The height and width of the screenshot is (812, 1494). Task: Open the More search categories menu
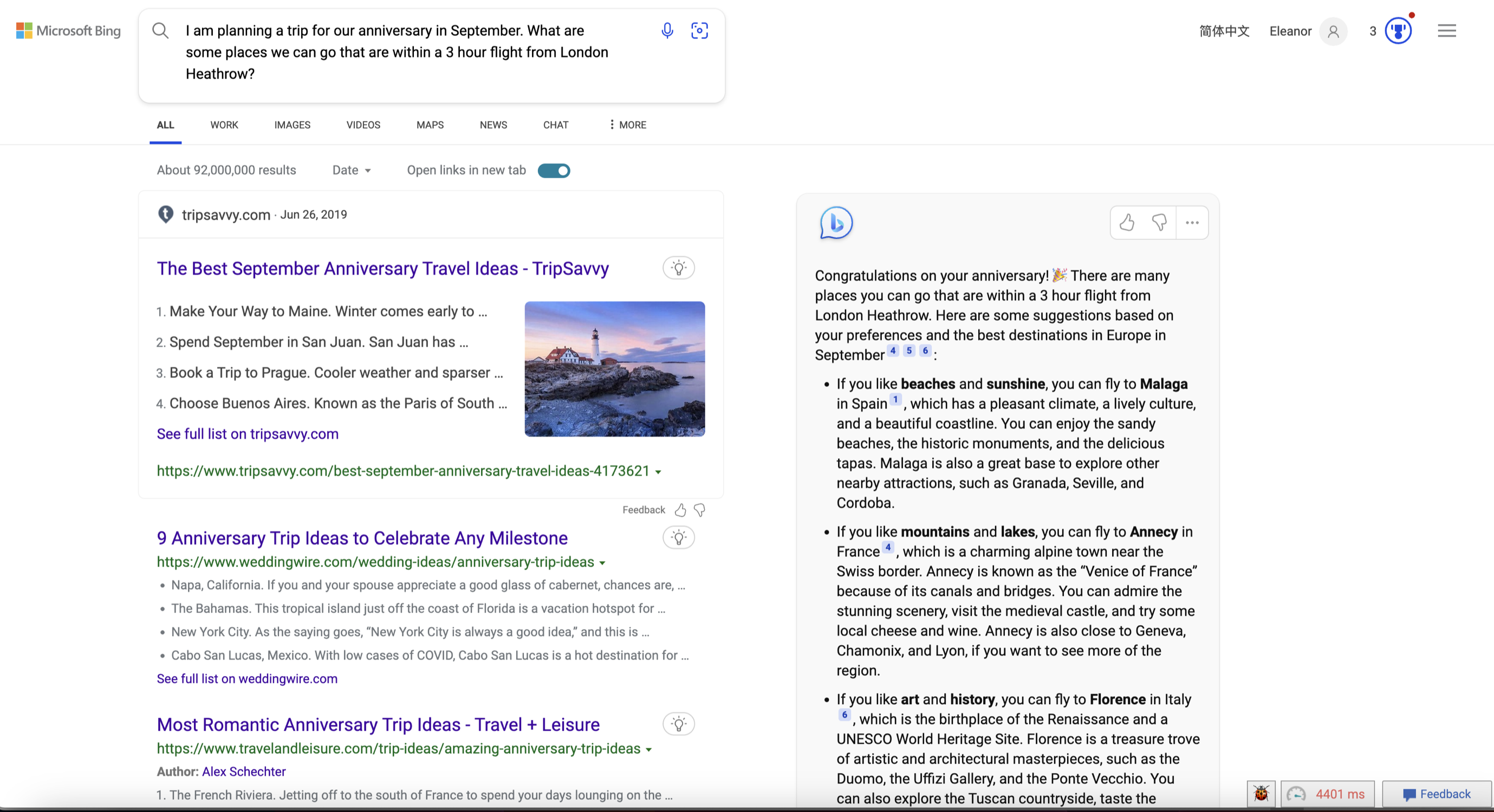627,125
